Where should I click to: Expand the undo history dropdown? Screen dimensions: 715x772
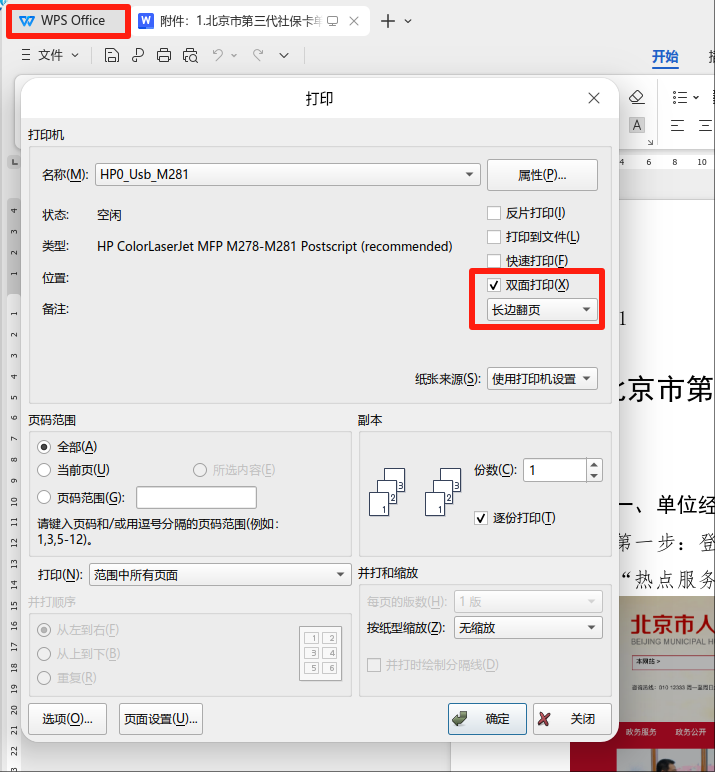234,56
